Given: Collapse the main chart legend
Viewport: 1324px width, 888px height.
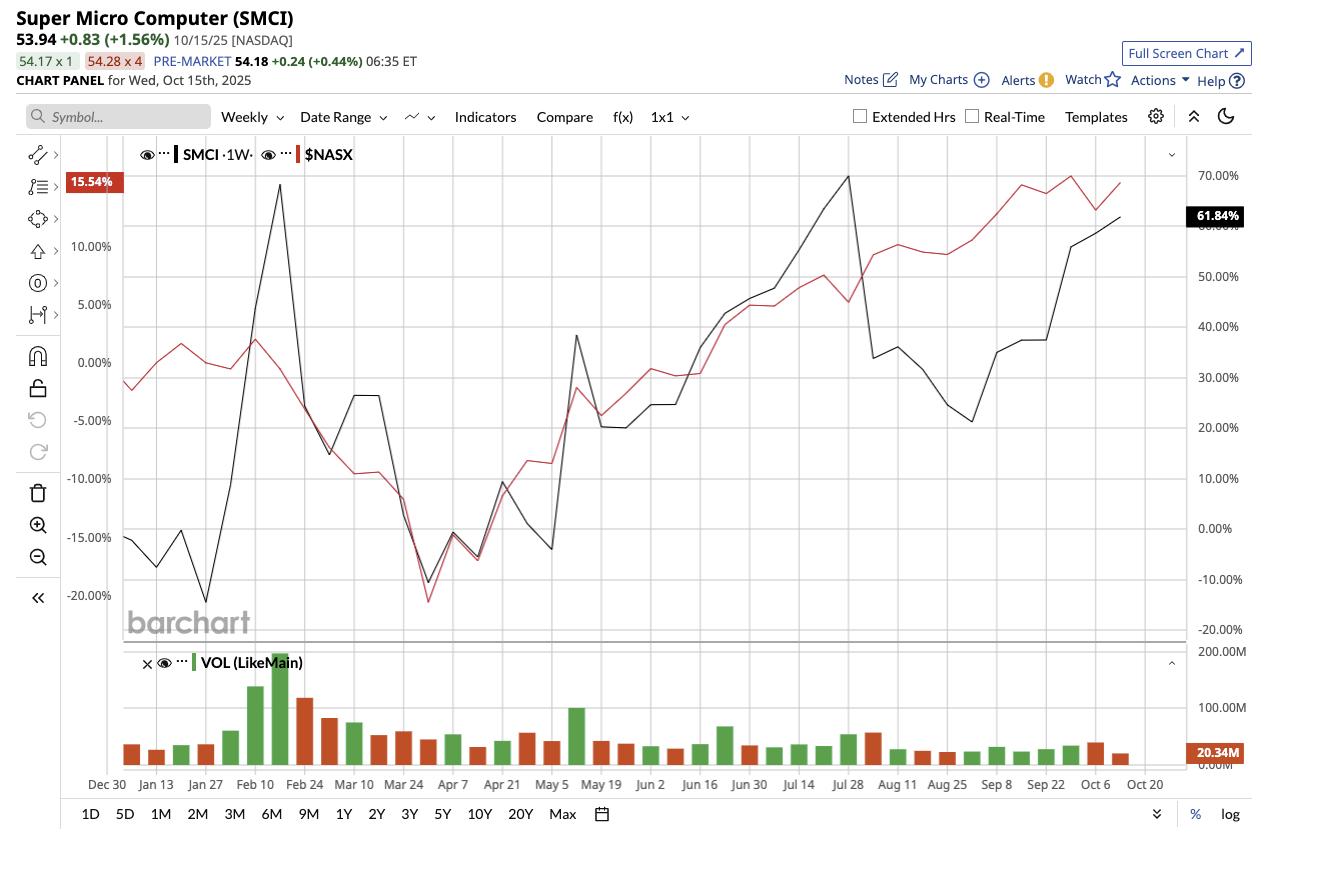Looking at the screenshot, I should click(x=1171, y=155).
